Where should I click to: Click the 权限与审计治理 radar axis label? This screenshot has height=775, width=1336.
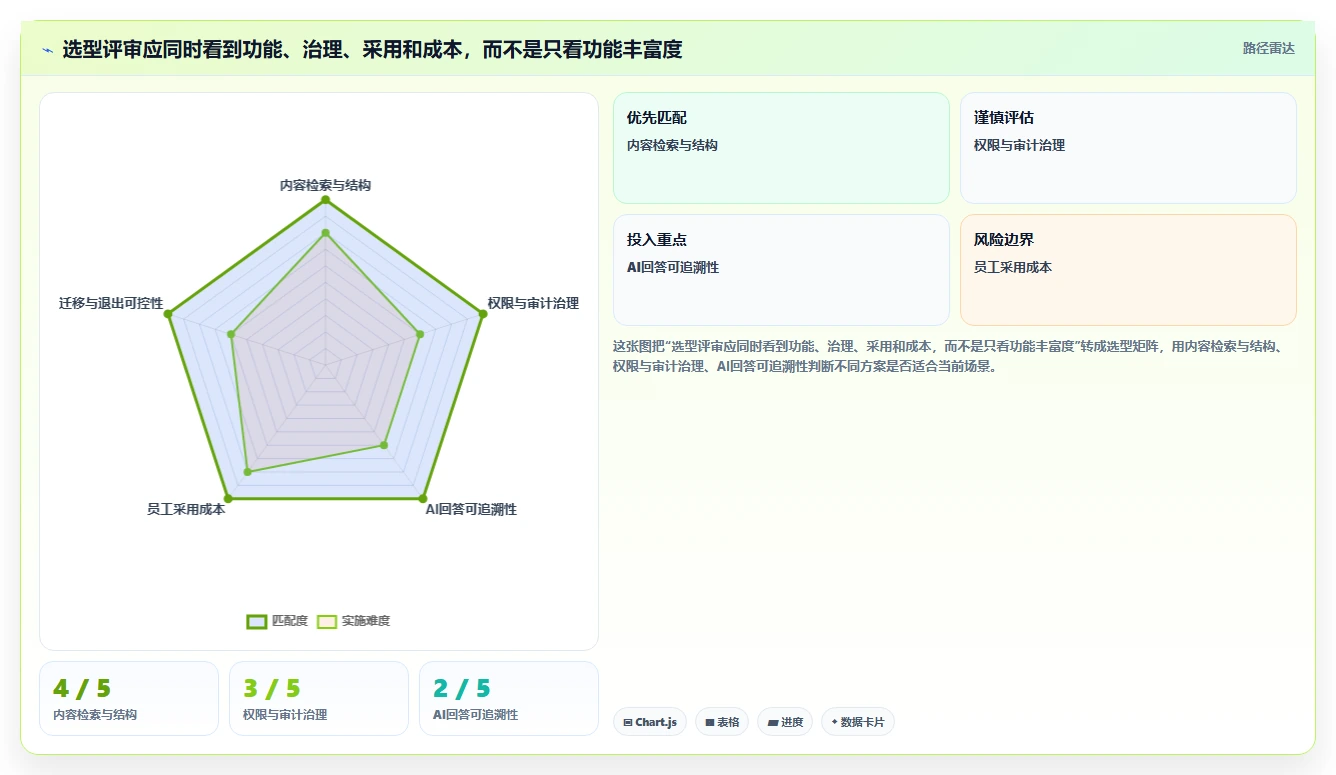(533, 303)
